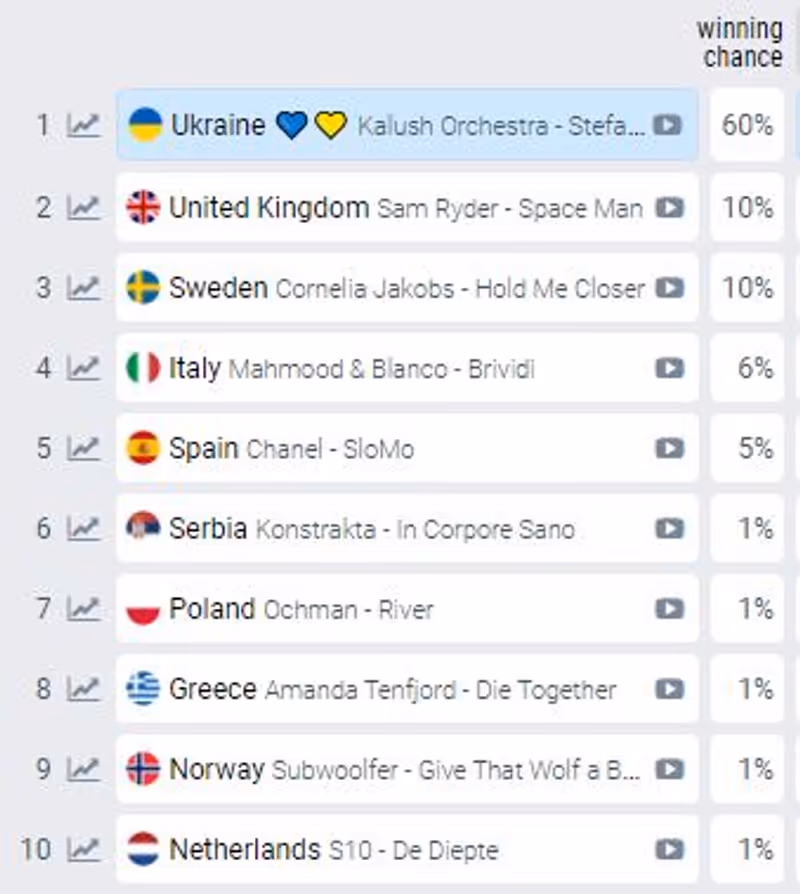Play Sam Ryder's Space Man video
This screenshot has height=894, width=800.
(669, 208)
